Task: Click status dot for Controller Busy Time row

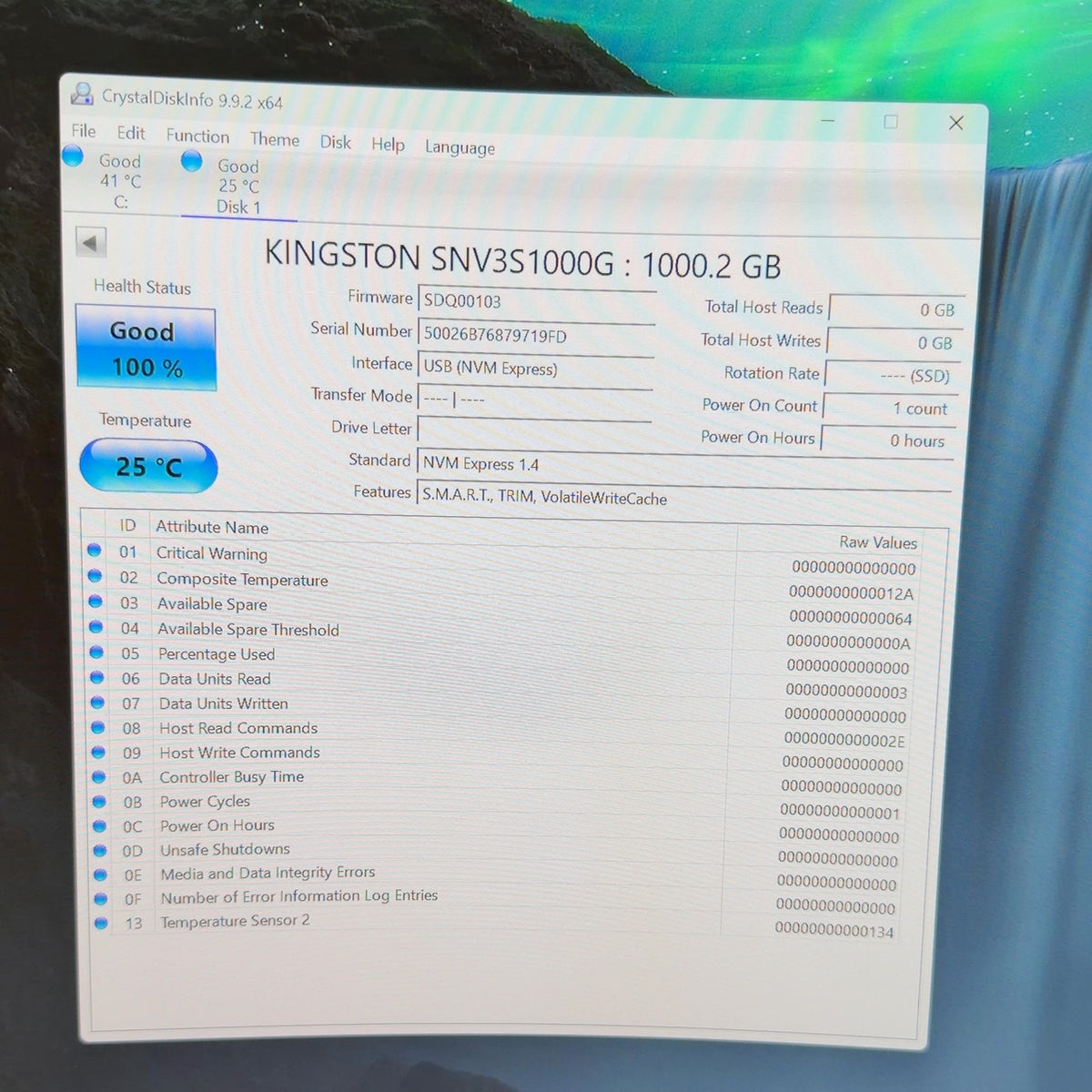Action: 99,776
